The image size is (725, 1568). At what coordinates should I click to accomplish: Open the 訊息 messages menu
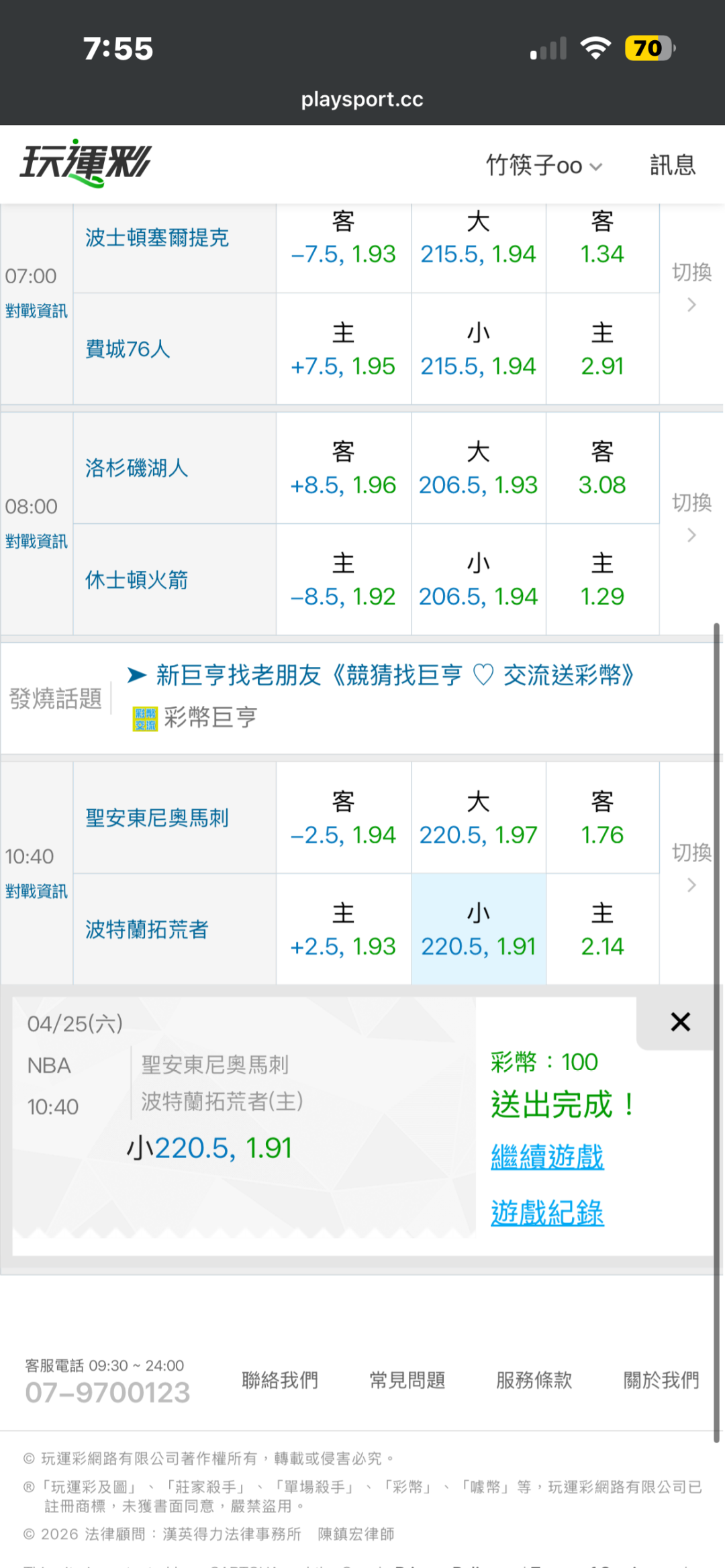tap(673, 165)
